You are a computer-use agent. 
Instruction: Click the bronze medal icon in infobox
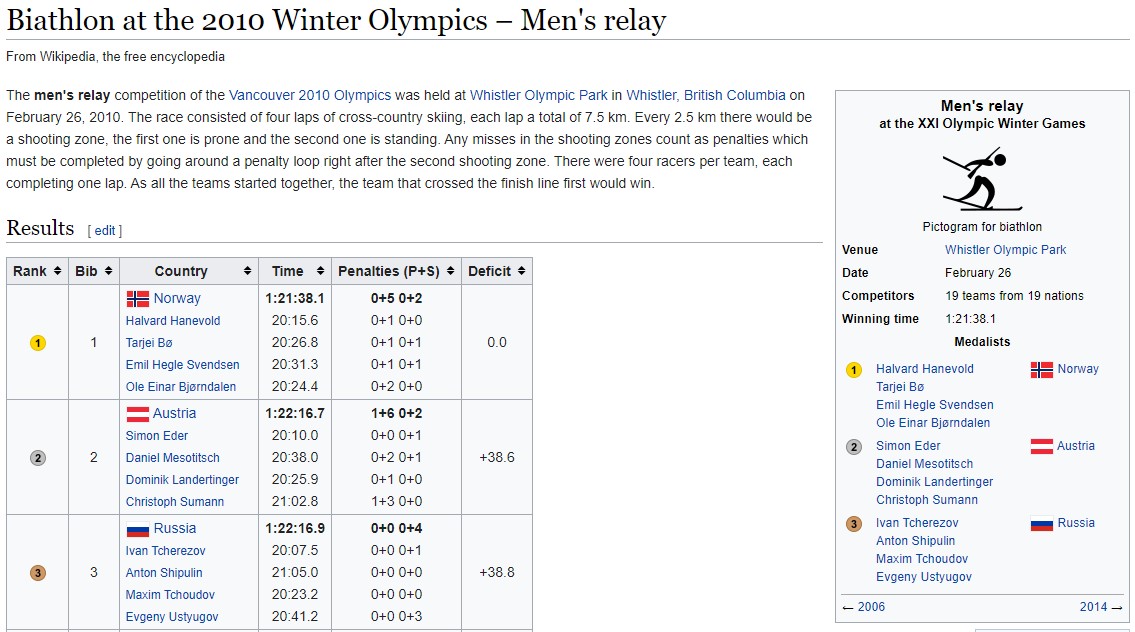pyautogui.click(x=854, y=524)
